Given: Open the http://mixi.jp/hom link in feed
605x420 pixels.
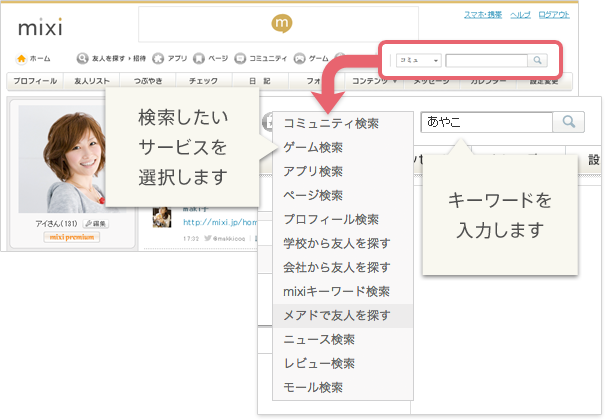Looking at the screenshot, I should tap(220, 222).
